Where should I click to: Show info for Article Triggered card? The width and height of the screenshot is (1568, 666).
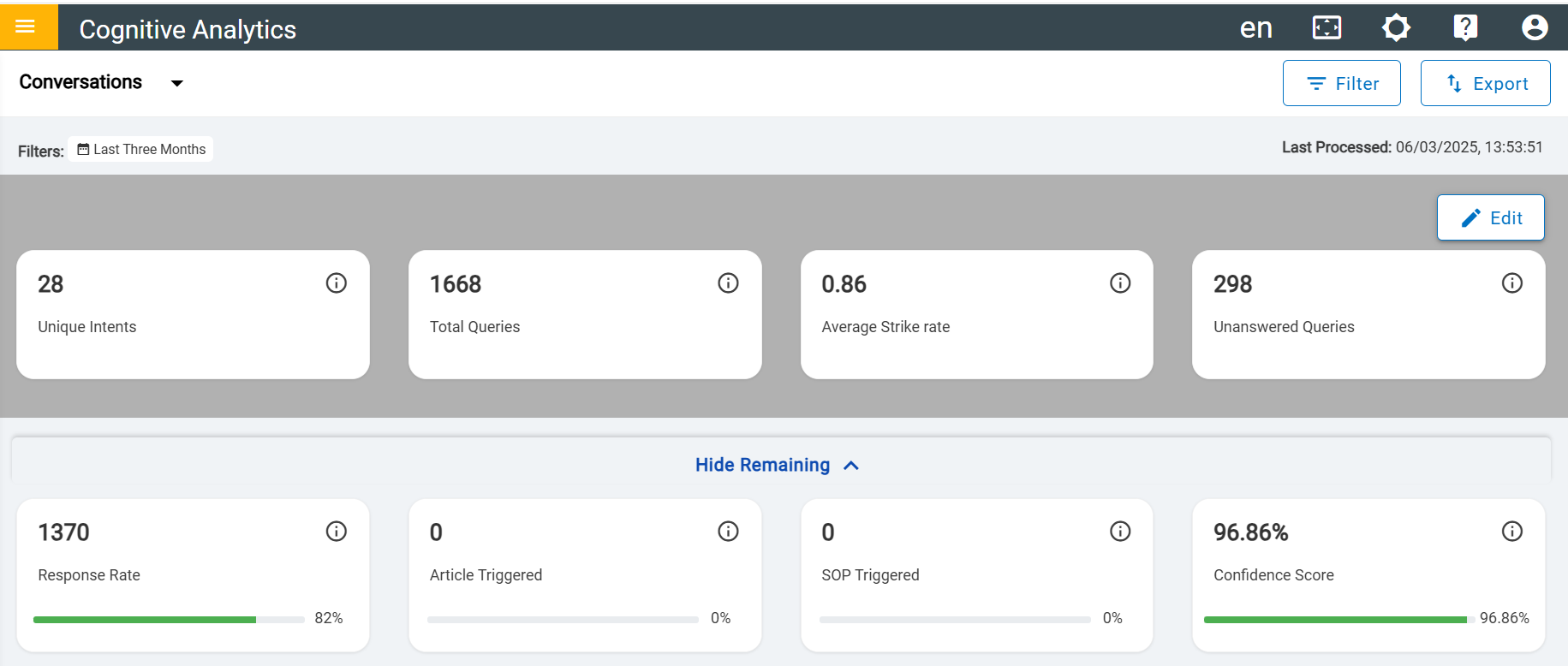728,532
